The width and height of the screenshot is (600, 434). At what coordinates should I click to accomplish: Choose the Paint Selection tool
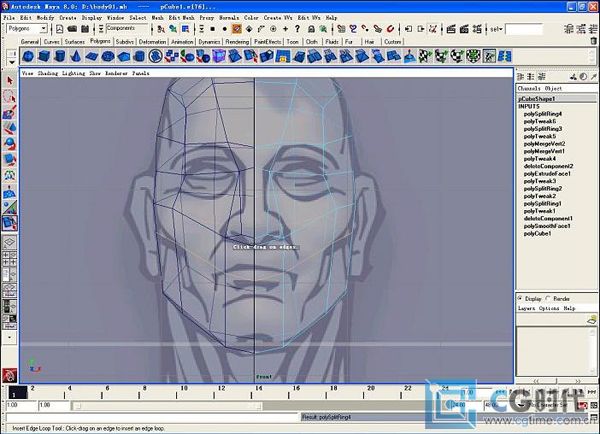[10, 112]
